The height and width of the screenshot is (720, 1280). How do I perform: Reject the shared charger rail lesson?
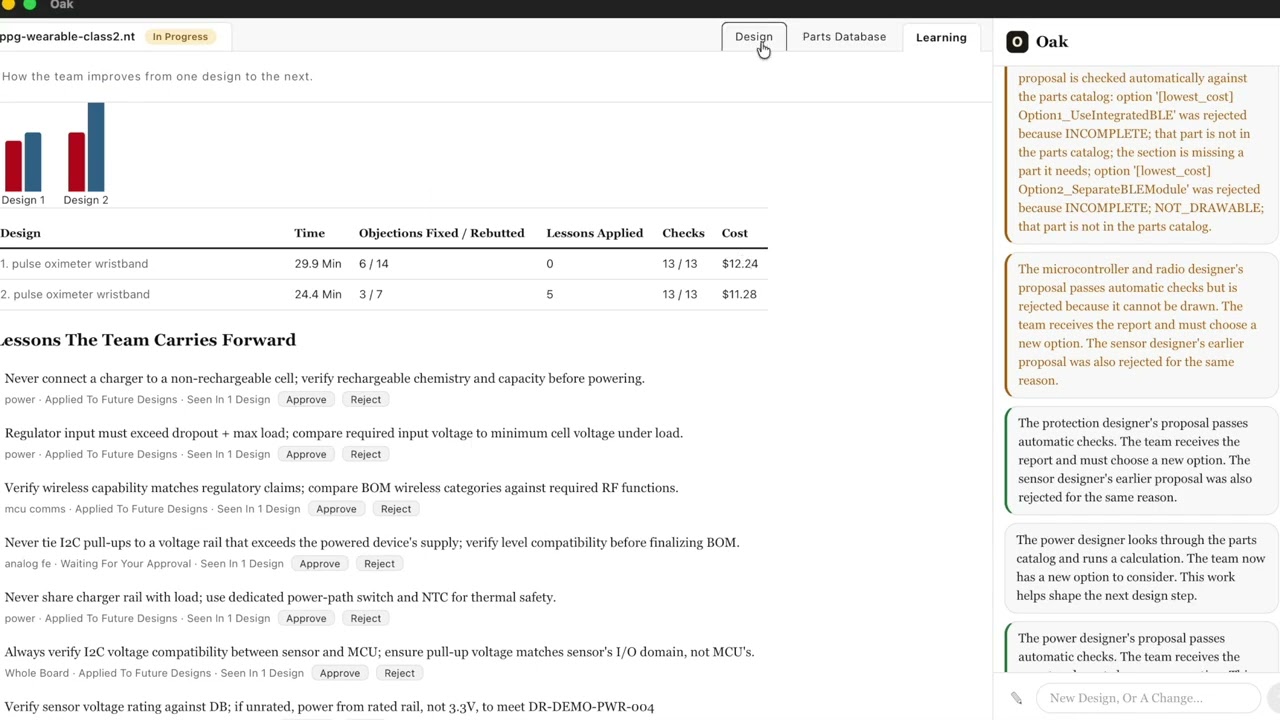point(365,619)
